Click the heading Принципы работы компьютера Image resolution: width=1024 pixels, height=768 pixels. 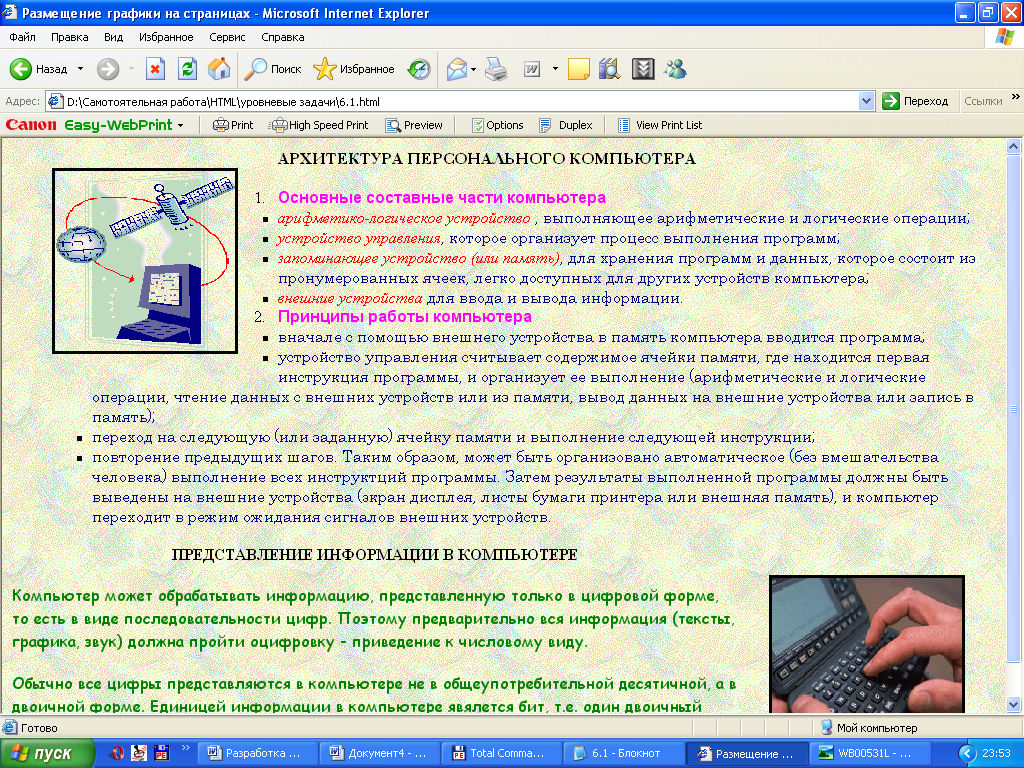click(405, 316)
